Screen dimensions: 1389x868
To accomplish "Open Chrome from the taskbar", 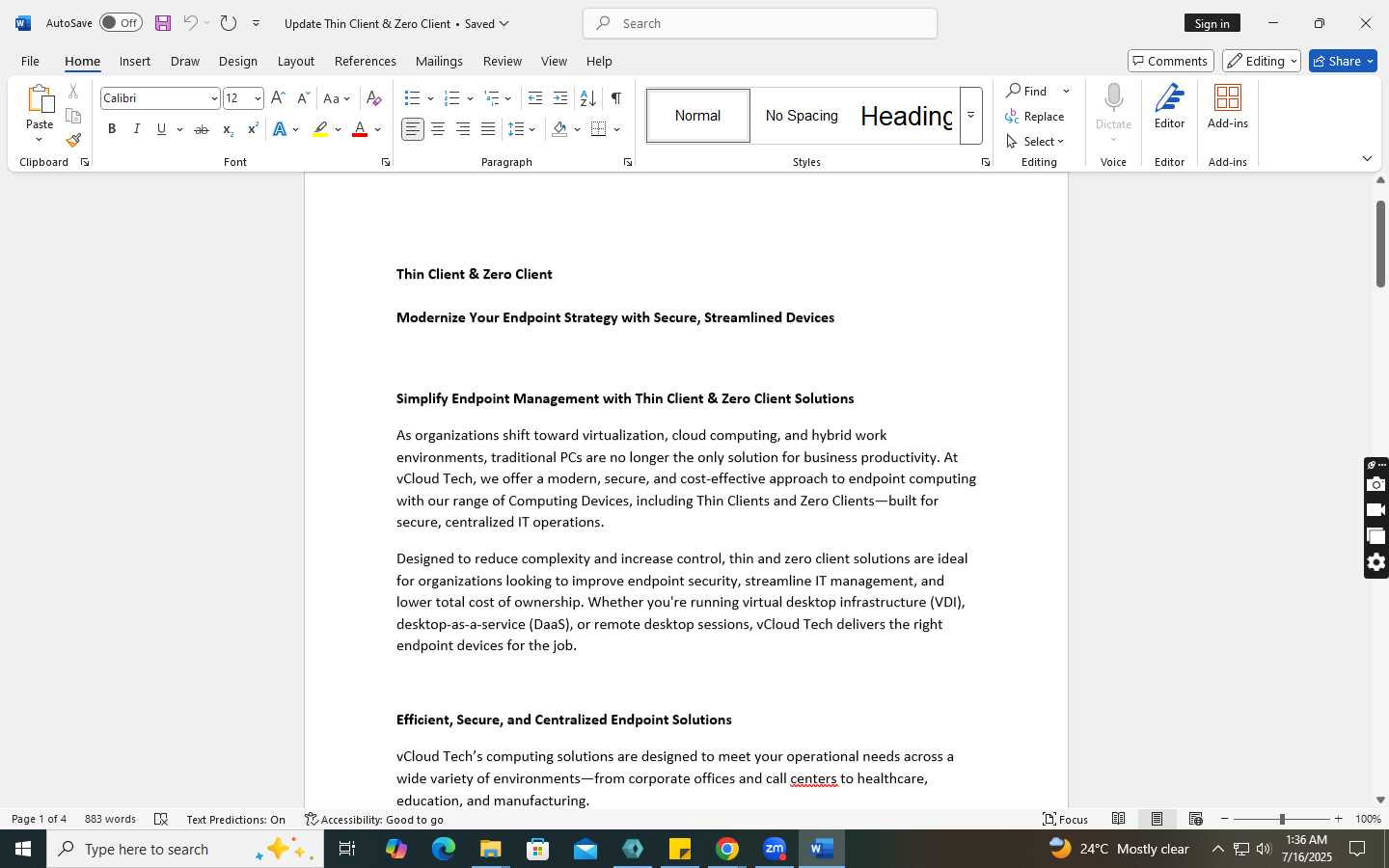I will [727, 849].
